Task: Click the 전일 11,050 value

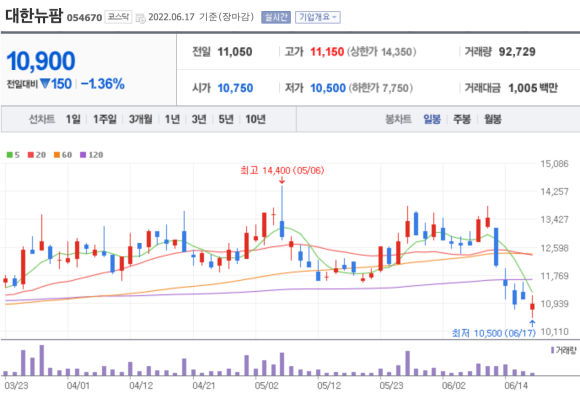Action: coord(235,52)
